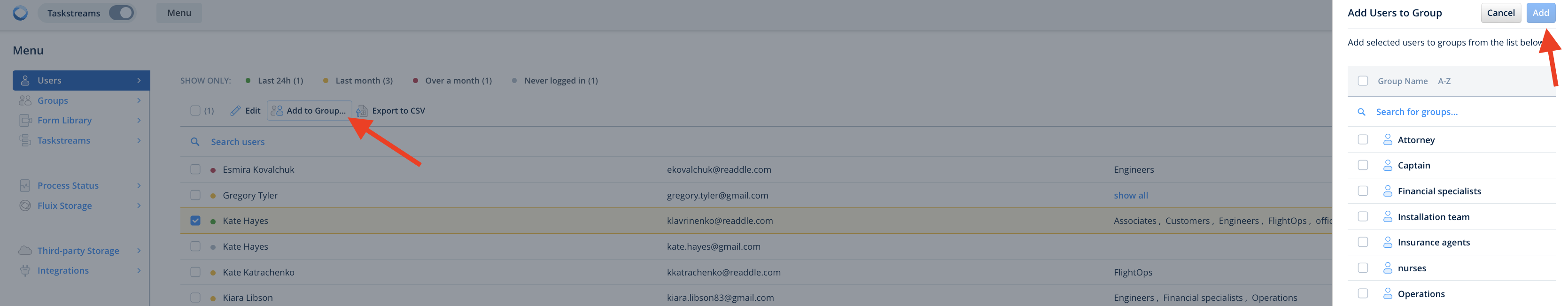This screenshot has width=1568, height=306.
Task: Click the Integrations plug icon
Action: [25, 271]
